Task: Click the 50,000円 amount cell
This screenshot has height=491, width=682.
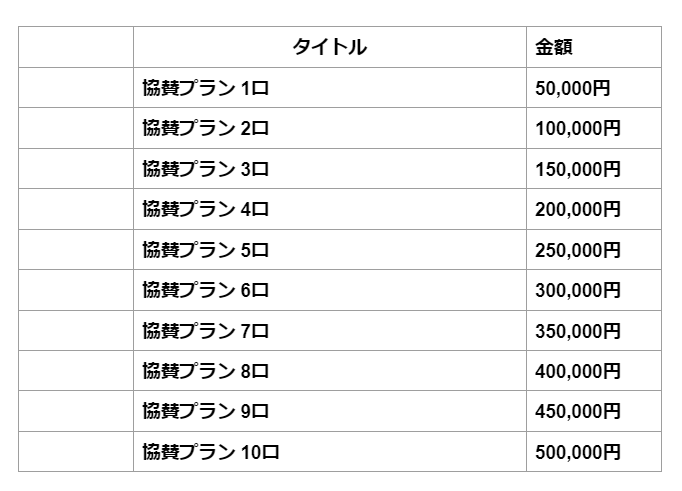Action: [x=573, y=88]
